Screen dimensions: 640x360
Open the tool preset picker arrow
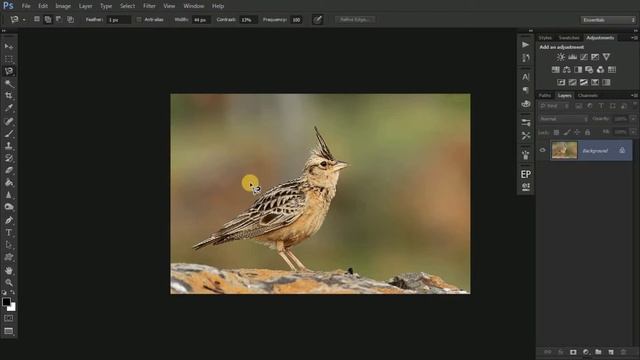point(24,20)
